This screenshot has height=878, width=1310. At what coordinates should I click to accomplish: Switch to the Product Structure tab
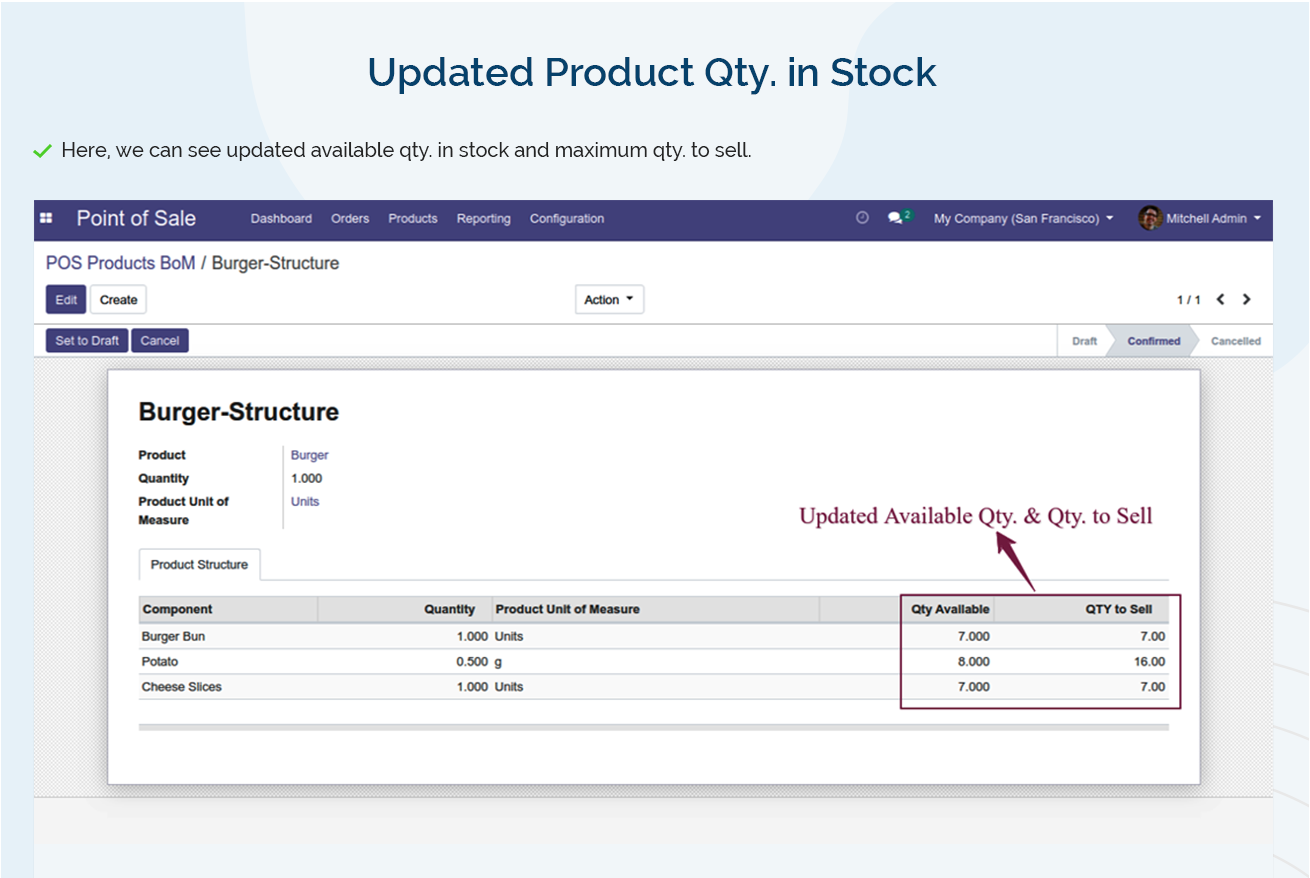coord(199,565)
